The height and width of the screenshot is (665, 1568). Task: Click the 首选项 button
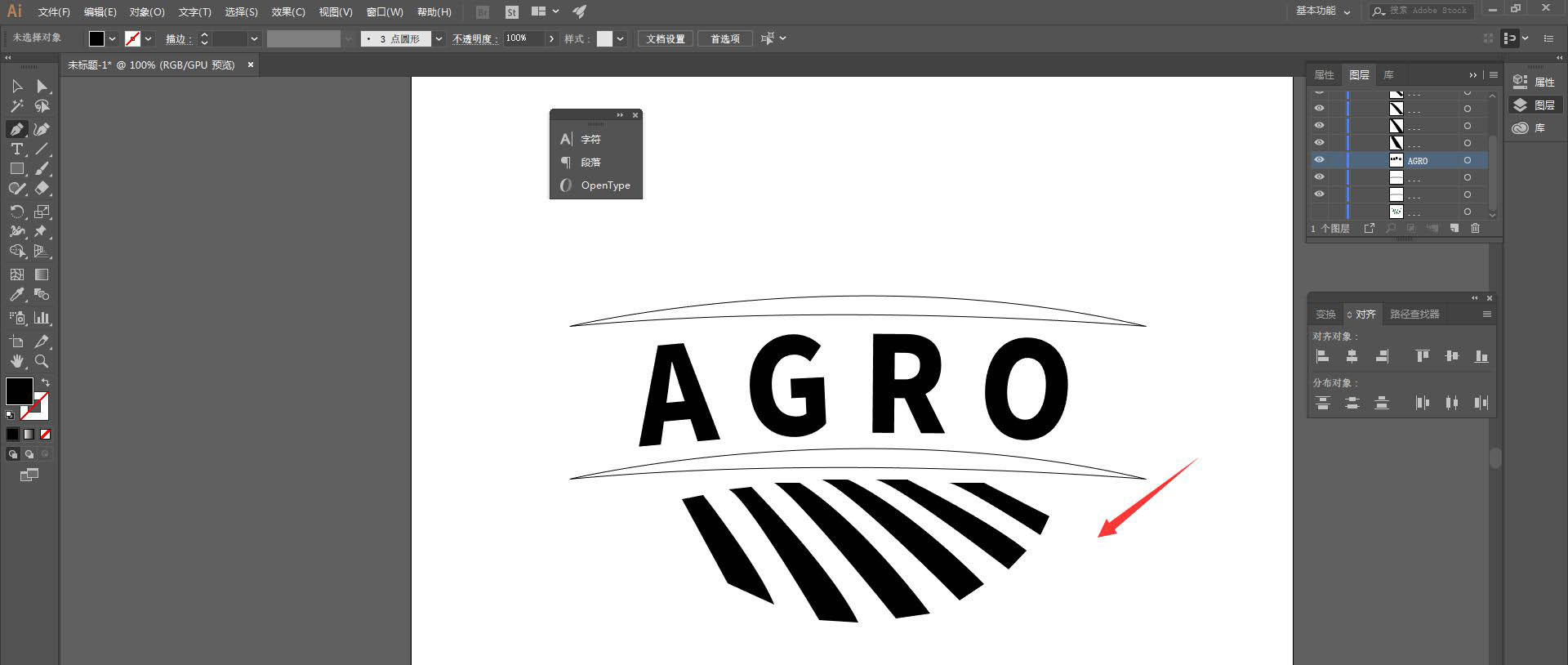pyautogui.click(x=725, y=38)
